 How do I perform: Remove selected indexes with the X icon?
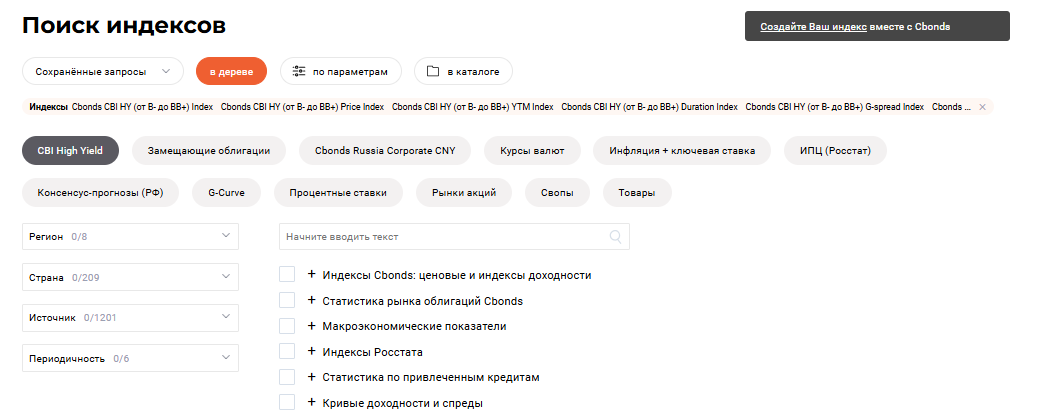[x=982, y=107]
